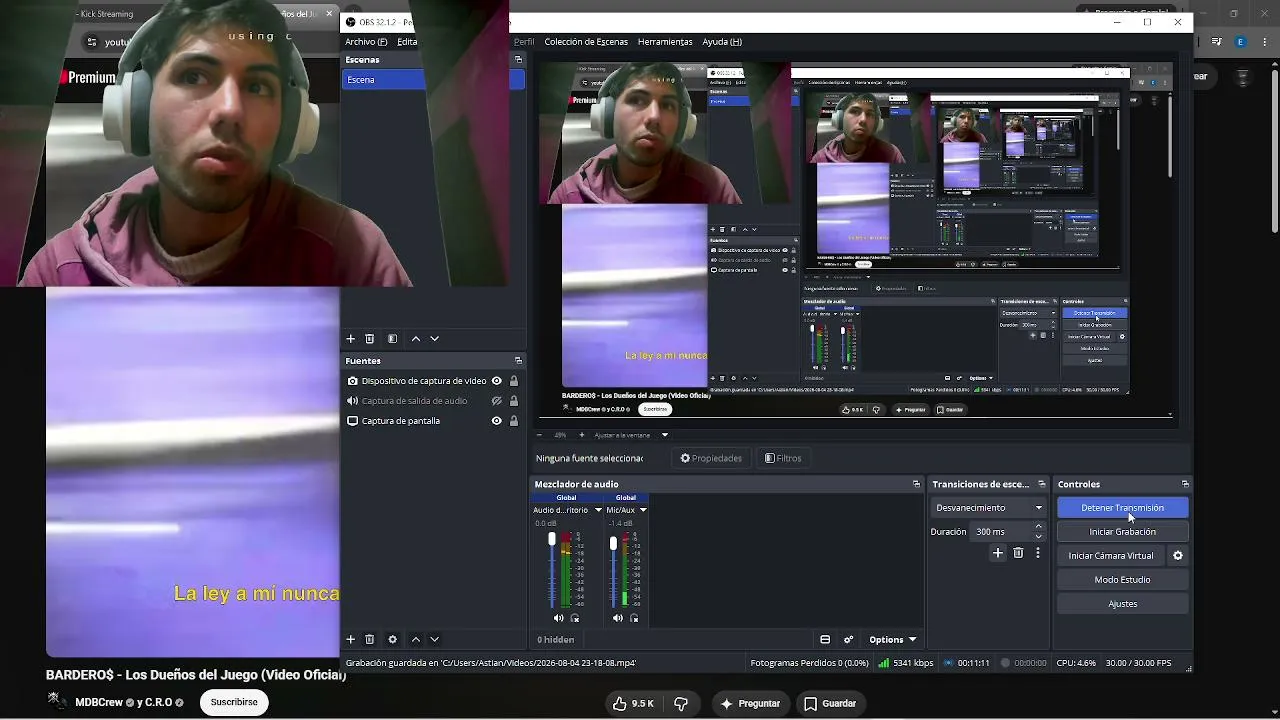The width and height of the screenshot is (1280, 720).
Task: Open source Filtros button
Action: coord(783,458)
